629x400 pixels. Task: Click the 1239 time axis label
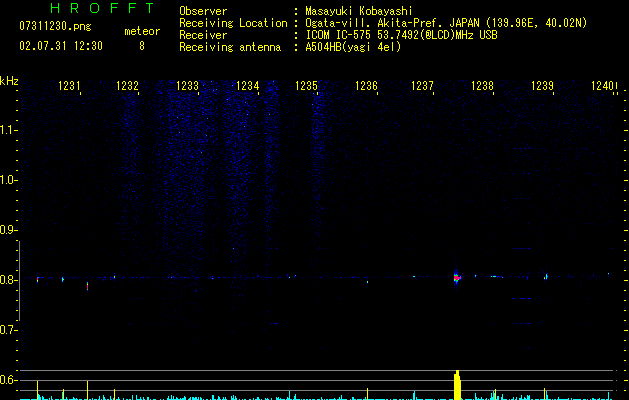pyautogui.click(x=542, y=86)
